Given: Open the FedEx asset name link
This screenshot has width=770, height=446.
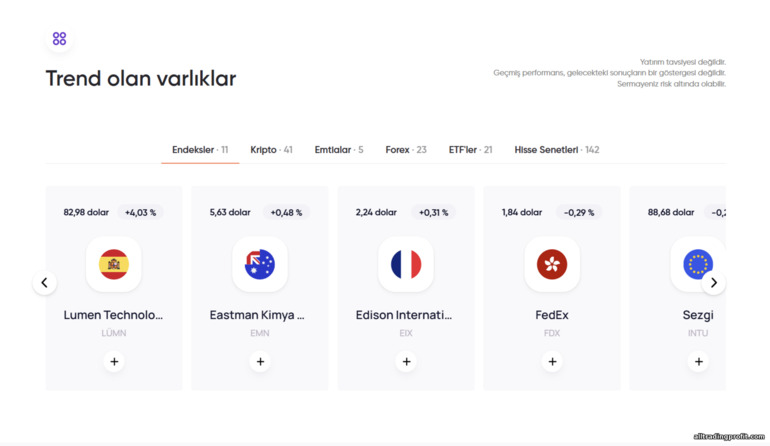Looking at the screenshot, I should [552, 315].
